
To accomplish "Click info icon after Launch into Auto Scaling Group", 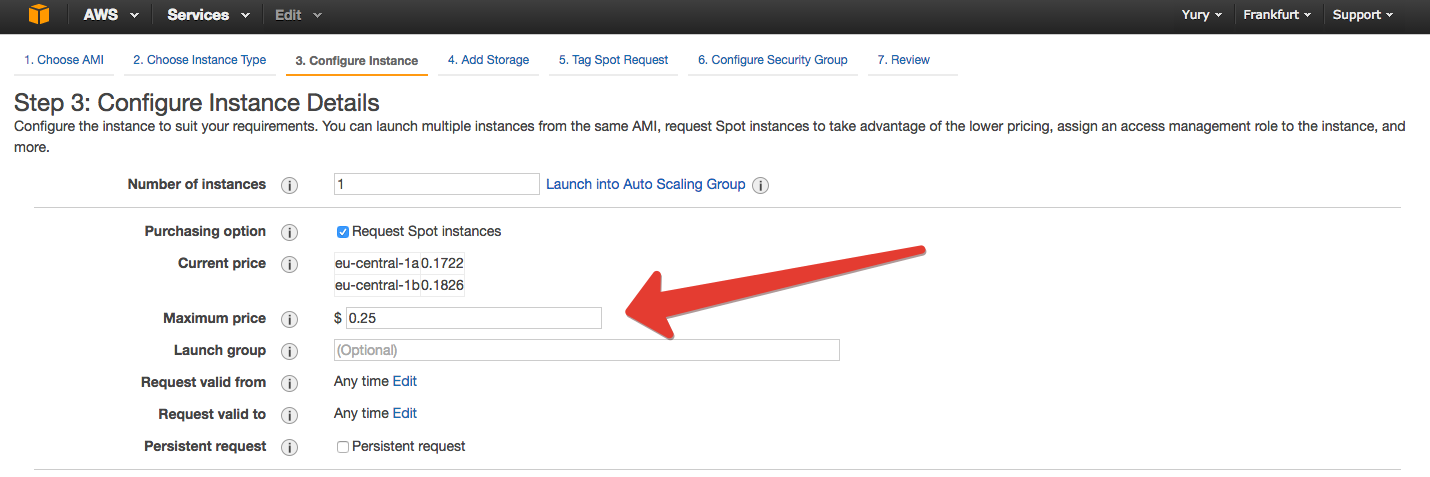I will pos(760,185).
